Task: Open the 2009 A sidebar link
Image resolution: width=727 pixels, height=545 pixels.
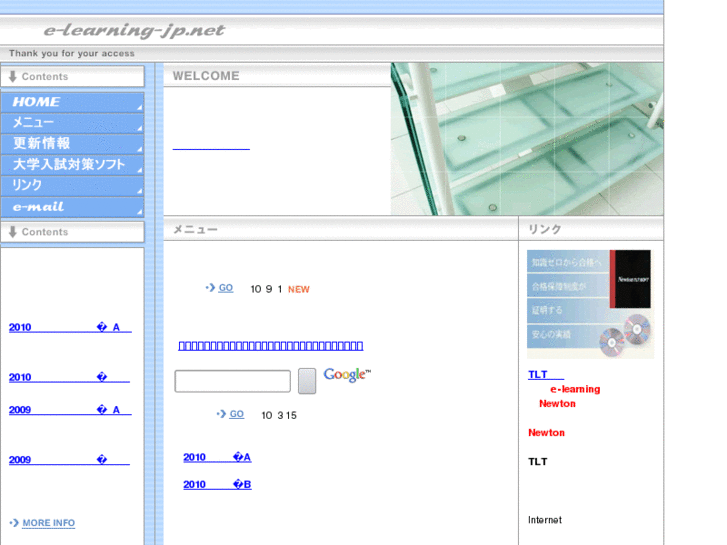Action: 70,410
